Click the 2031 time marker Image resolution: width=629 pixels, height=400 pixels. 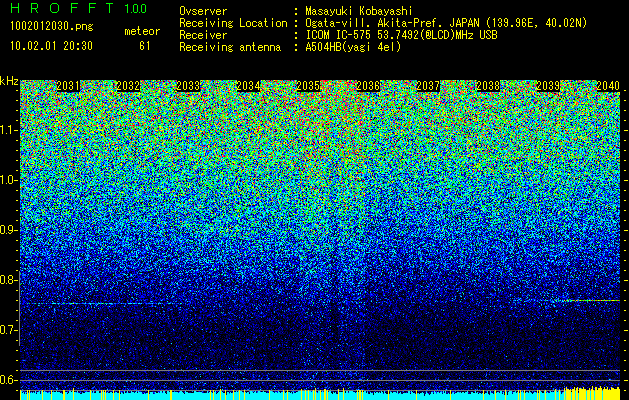tap(68, 86)
